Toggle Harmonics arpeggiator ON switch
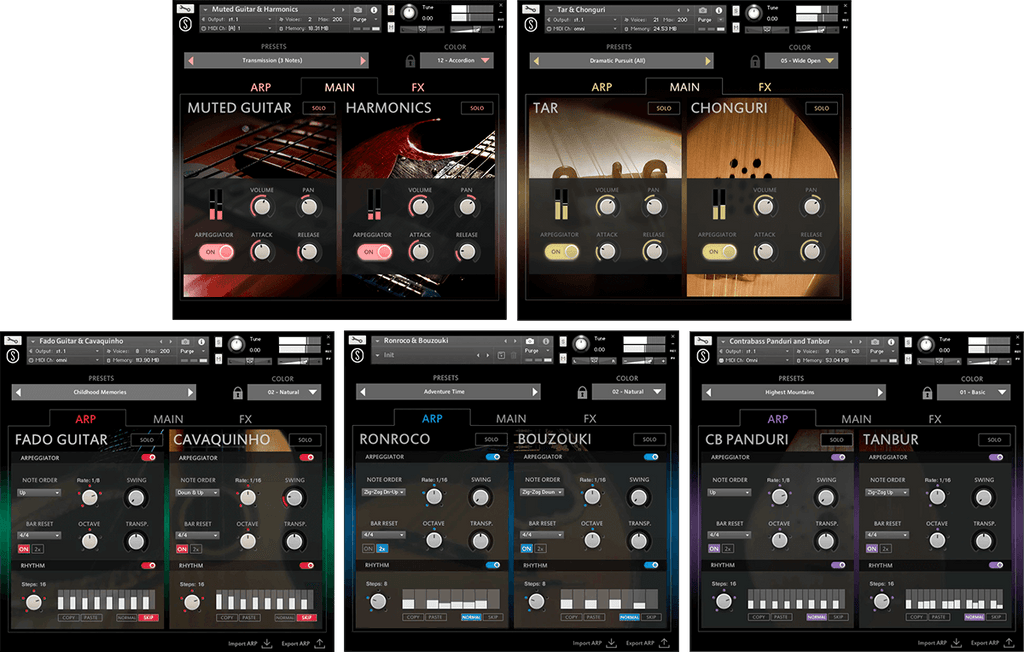 (374, 252)
